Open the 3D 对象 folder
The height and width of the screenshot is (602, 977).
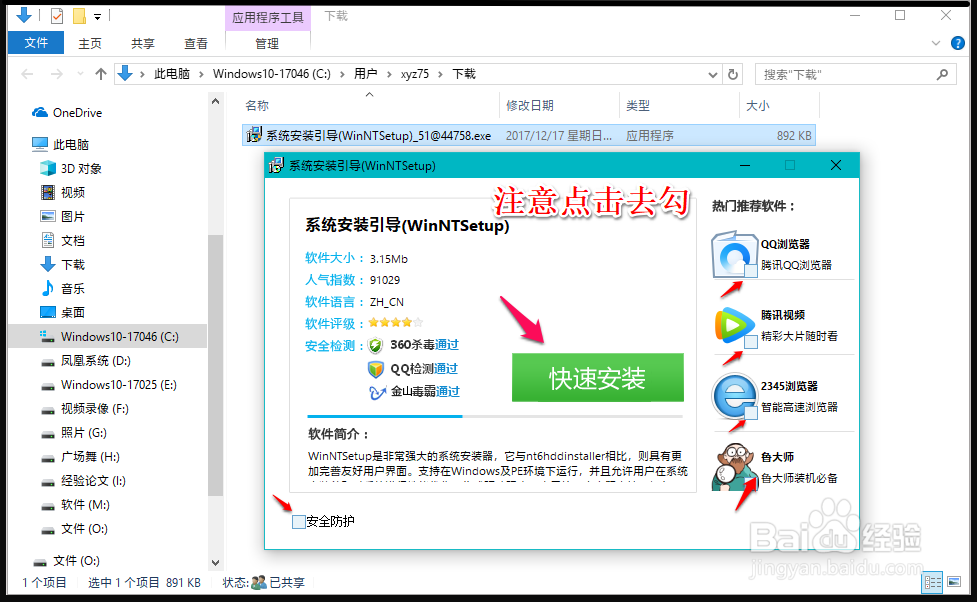(x=71, y=169)
